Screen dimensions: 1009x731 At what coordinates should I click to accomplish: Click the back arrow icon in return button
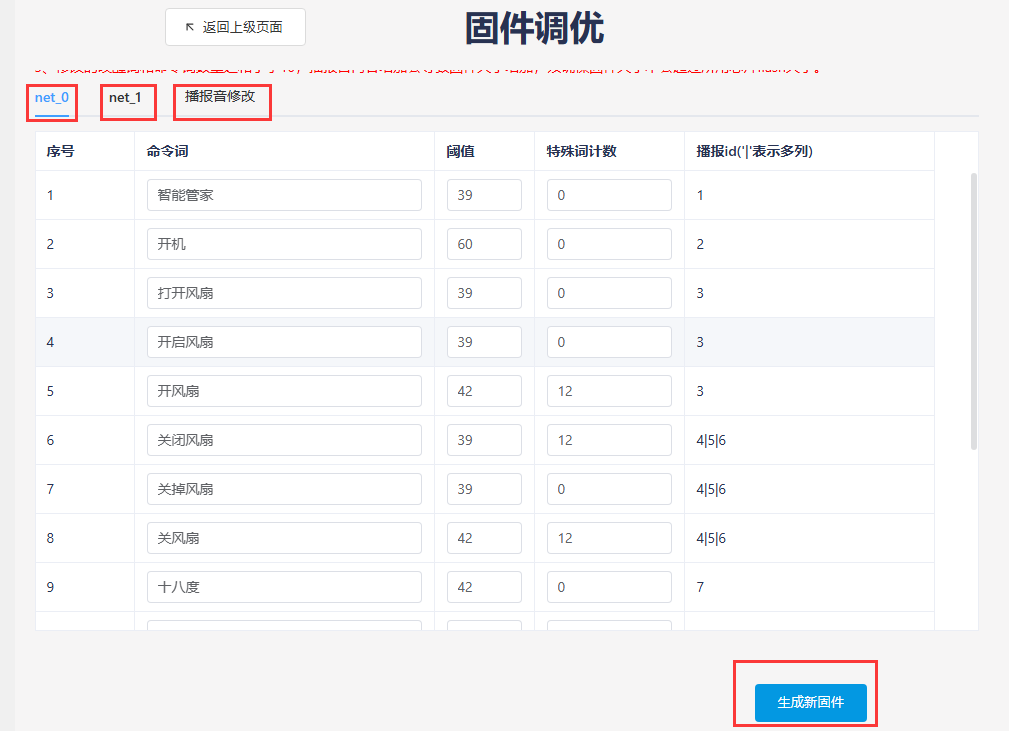[190, 27]
